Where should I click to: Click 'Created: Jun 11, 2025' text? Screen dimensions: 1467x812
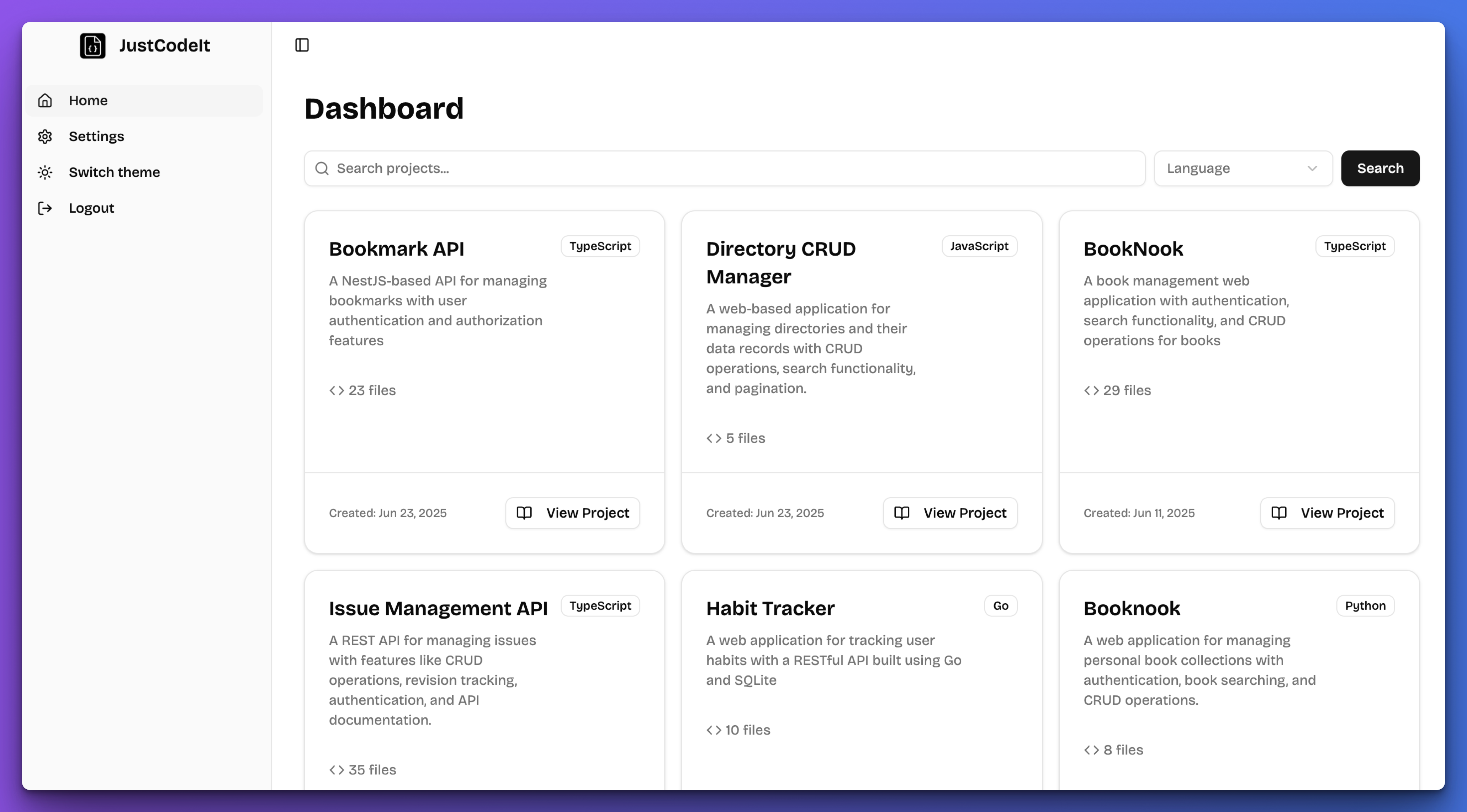tap(1139, 513)
